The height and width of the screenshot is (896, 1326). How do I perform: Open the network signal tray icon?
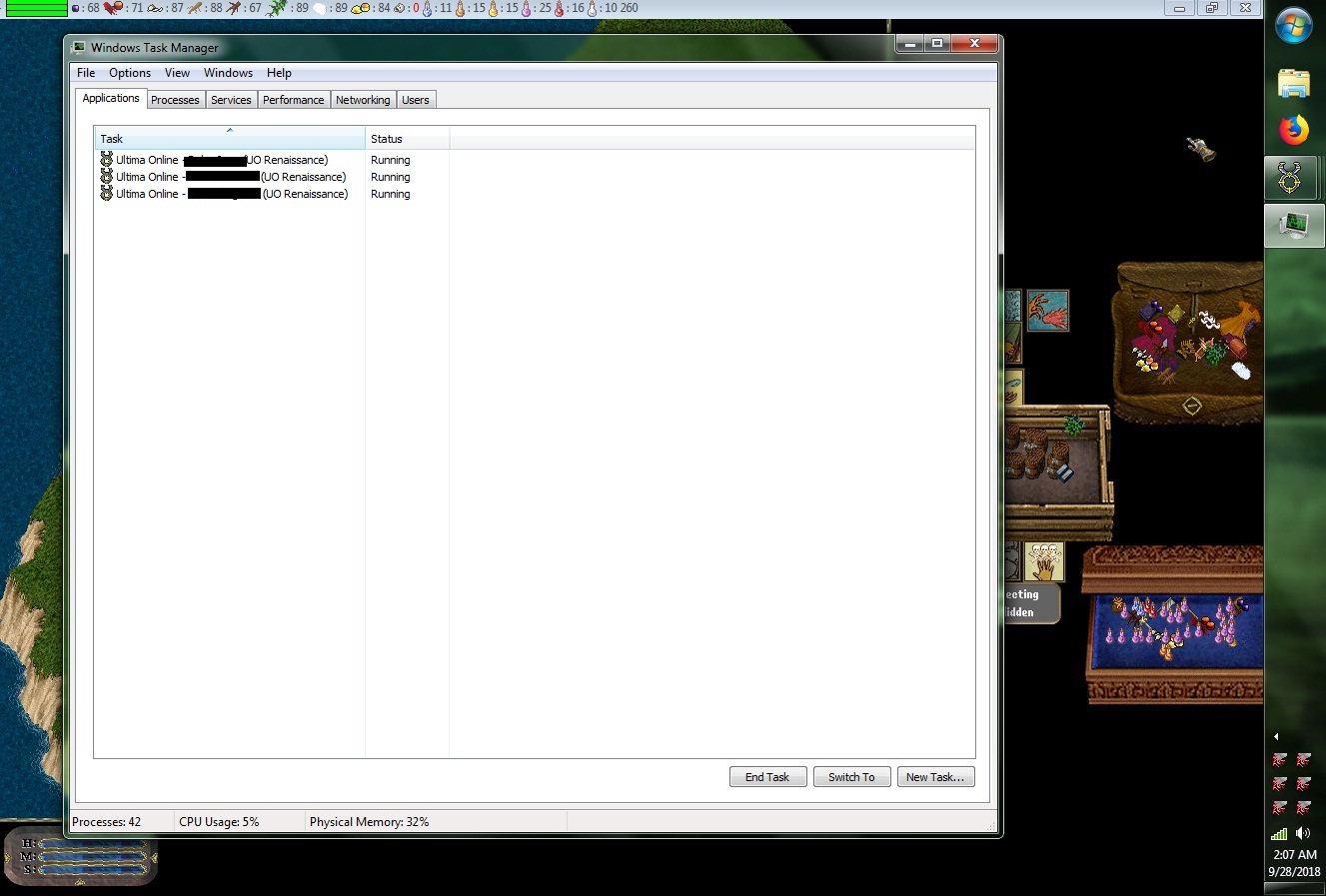click(1279, 833)
